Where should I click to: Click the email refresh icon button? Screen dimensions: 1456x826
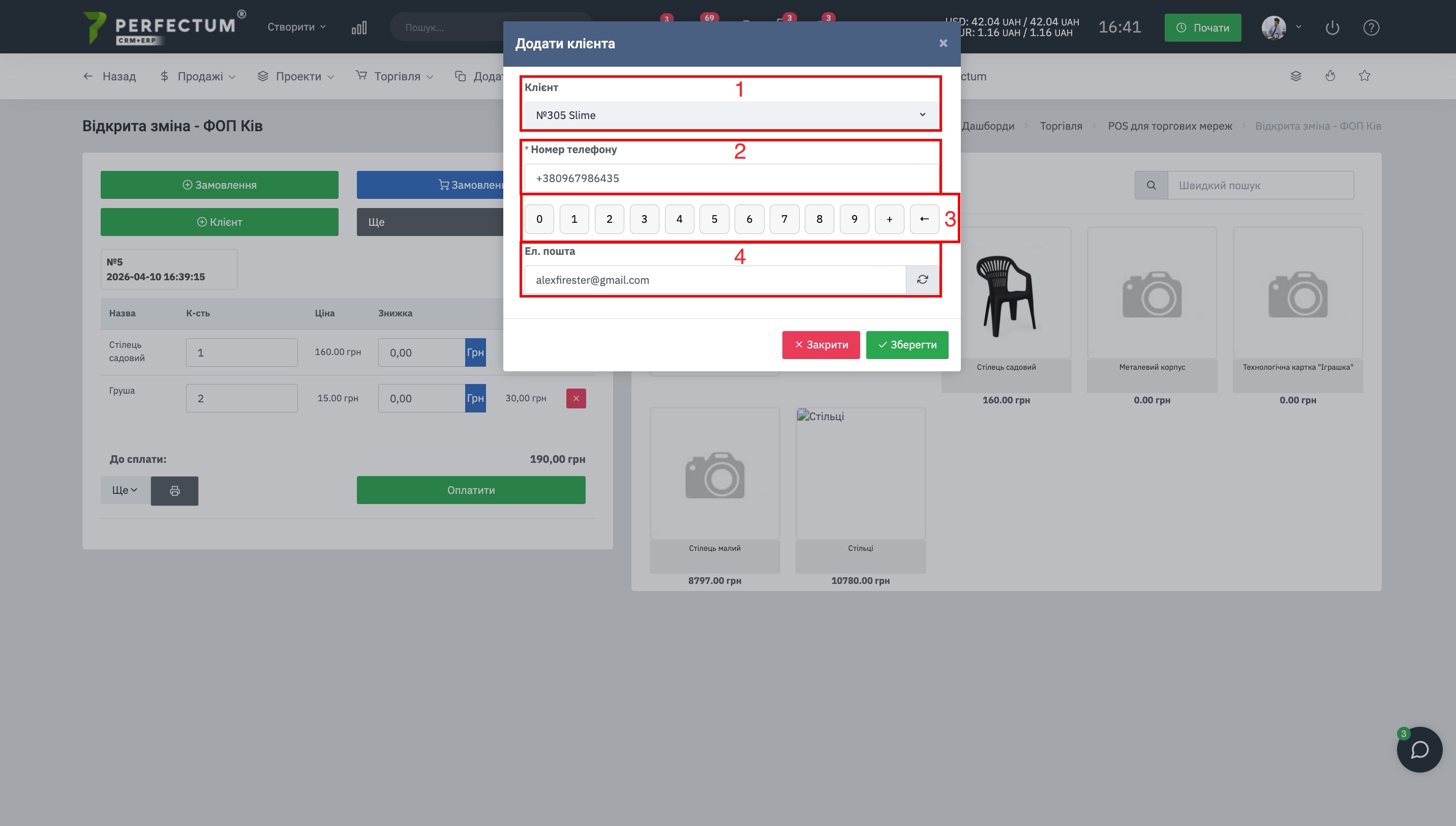(x=922, y=280)
